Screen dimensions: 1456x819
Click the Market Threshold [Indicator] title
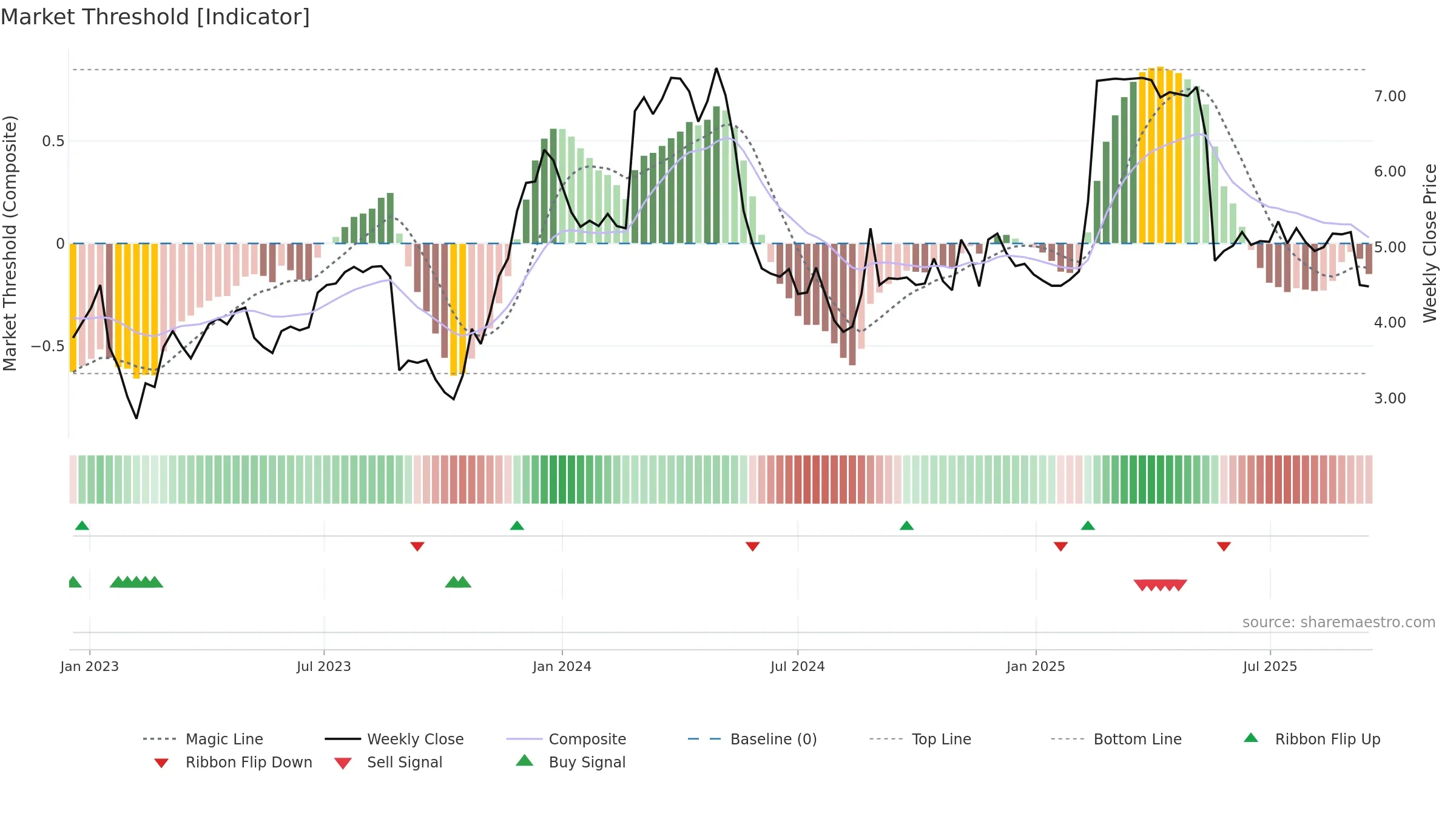coord(155,17)
